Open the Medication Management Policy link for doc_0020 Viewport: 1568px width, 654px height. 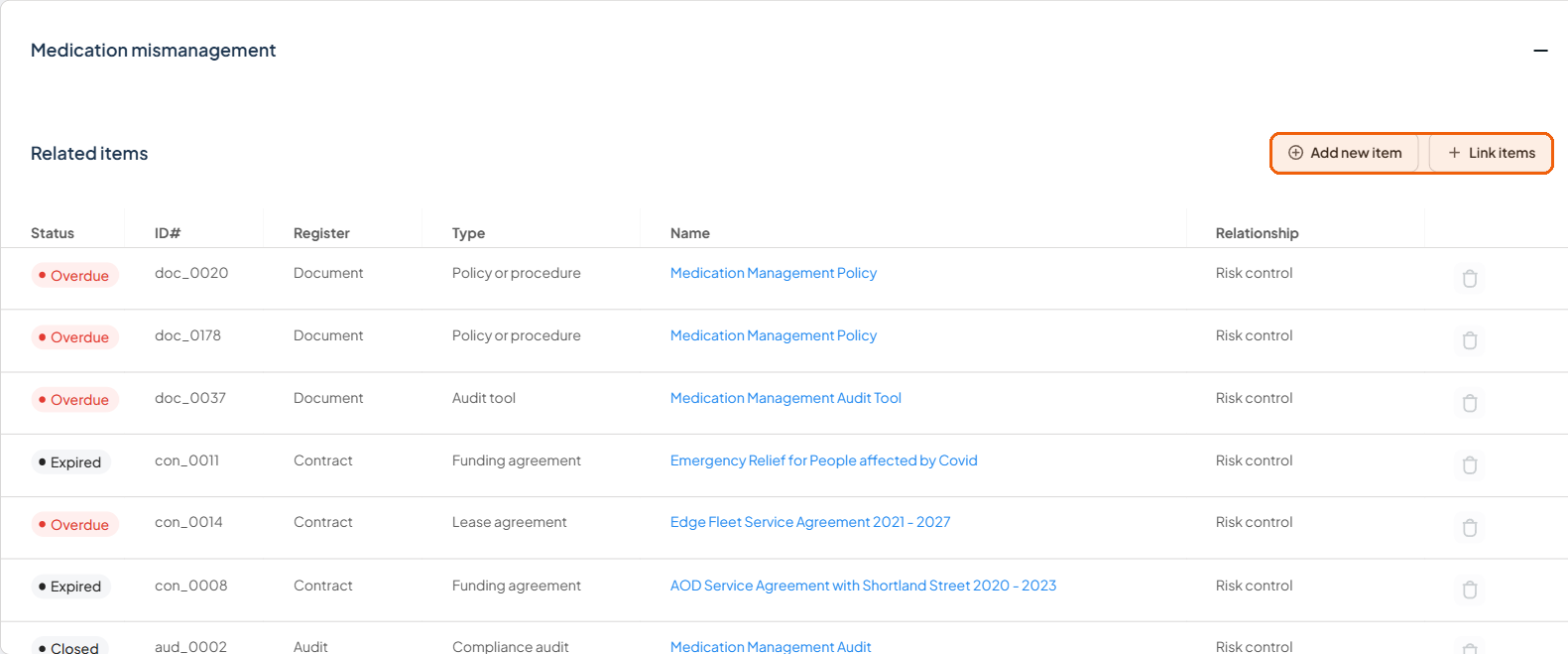pyautogui.click(x=774, y=273)
